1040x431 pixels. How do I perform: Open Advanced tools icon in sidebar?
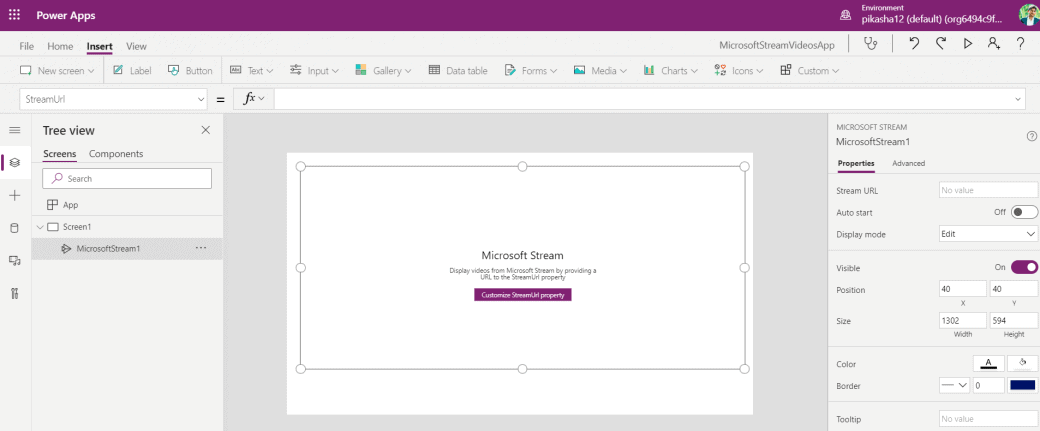tap(15, 294)
